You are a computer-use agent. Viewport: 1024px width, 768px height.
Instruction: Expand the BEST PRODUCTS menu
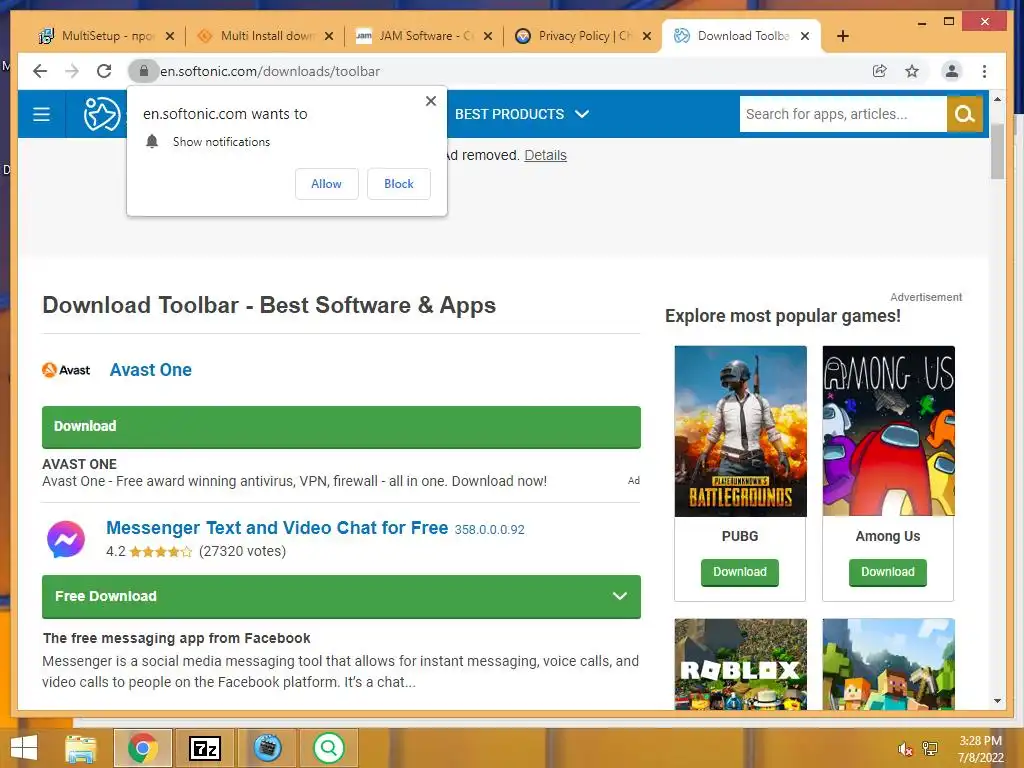[522, 114]
